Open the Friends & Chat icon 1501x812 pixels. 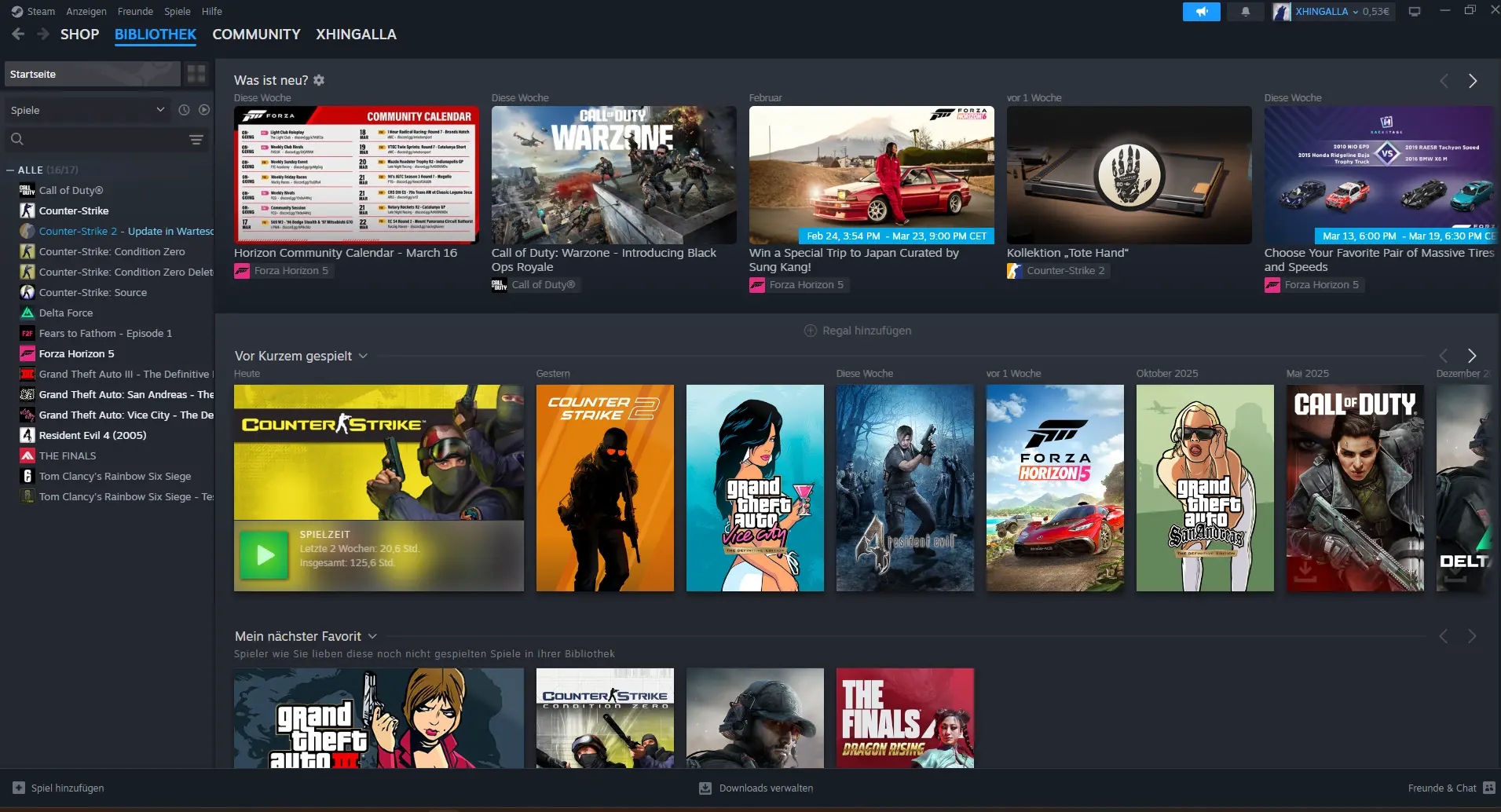click(1488, 788)
